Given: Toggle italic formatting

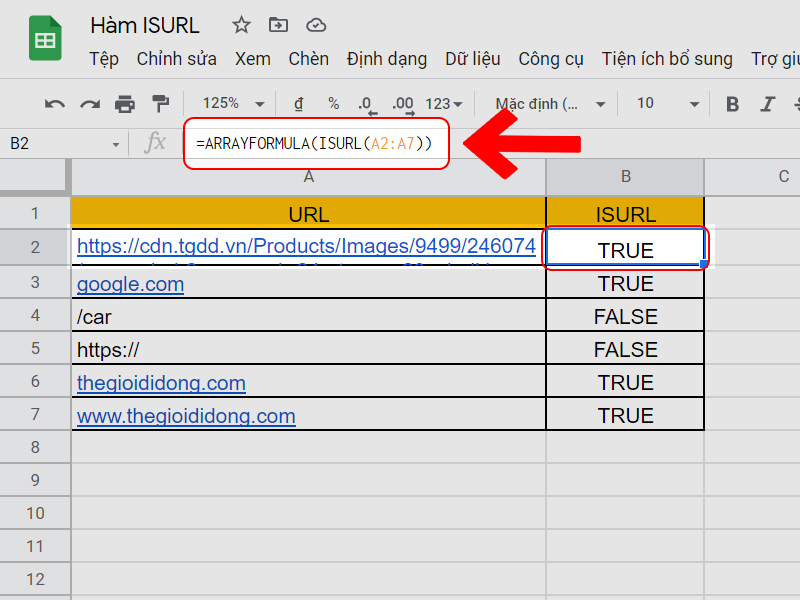Looking at the screenshot, I should pyautogui.click(x=767, y=104).
